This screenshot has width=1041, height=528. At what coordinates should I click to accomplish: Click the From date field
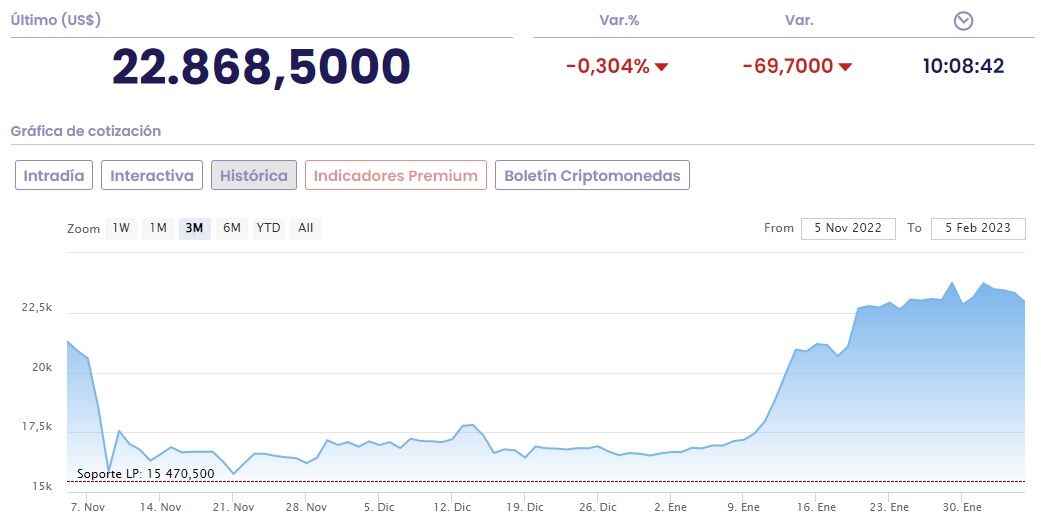click(848, 228)
